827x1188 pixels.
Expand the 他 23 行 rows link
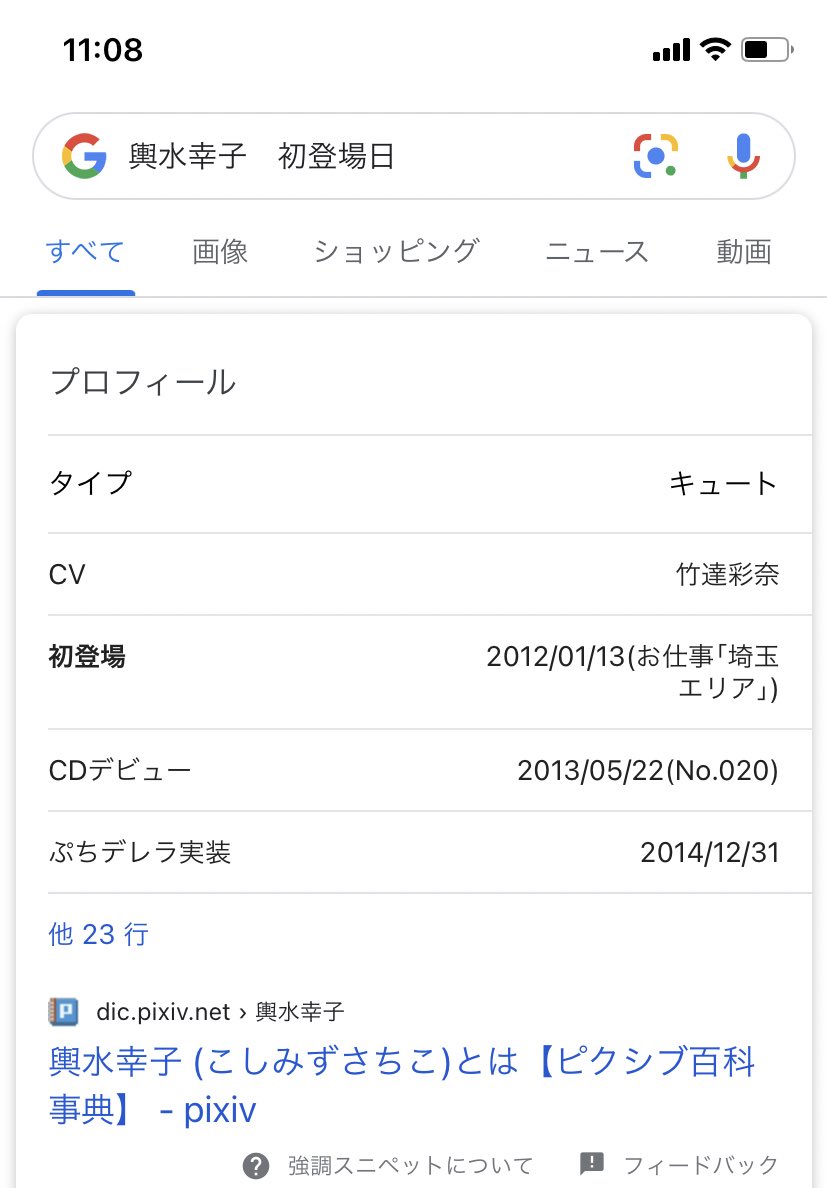point(98,934)
